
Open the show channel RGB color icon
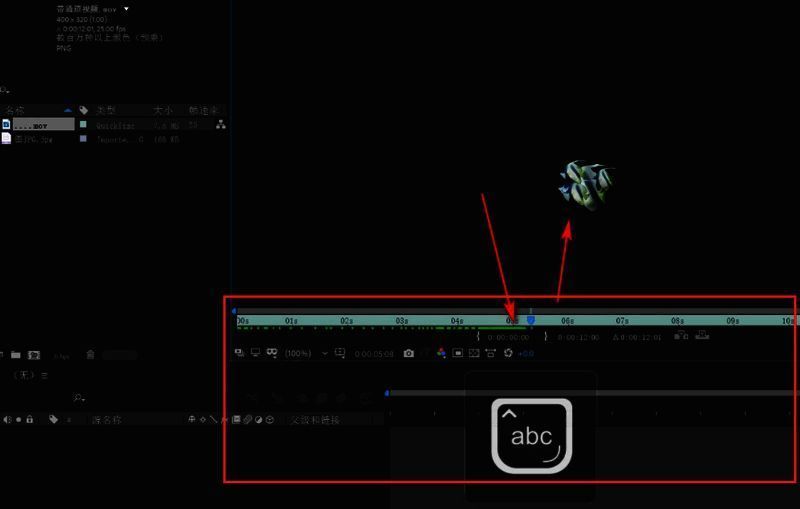(441, 353)
